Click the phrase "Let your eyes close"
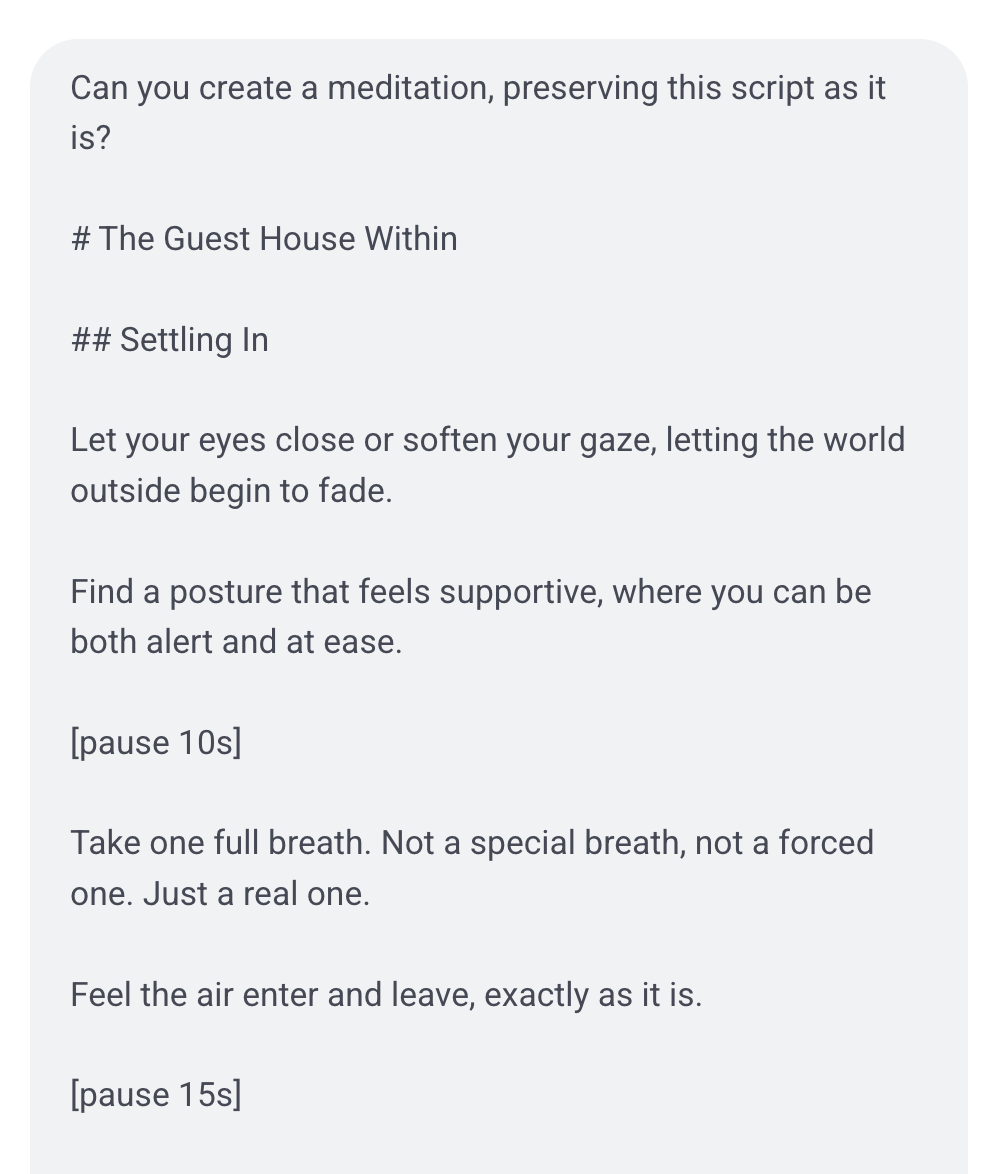Image resolution: width=998 pixels, height=1174 pixels. 170,440
